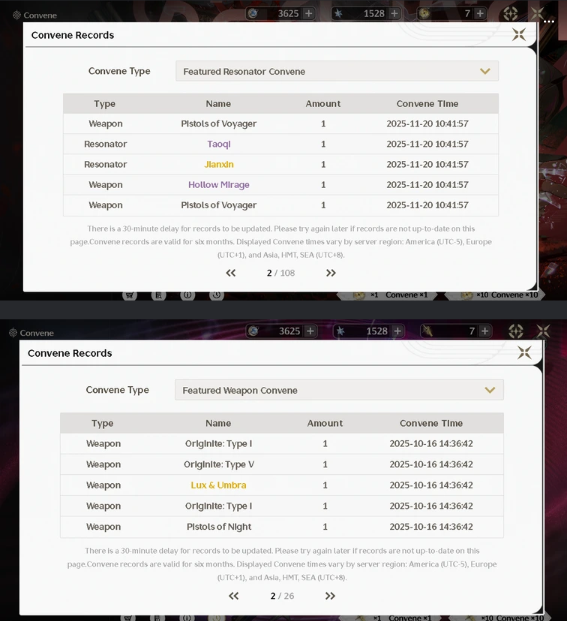
Task: Click the gold ticket icon beside 7 in the Resonator window
Action: pos(424,13)
